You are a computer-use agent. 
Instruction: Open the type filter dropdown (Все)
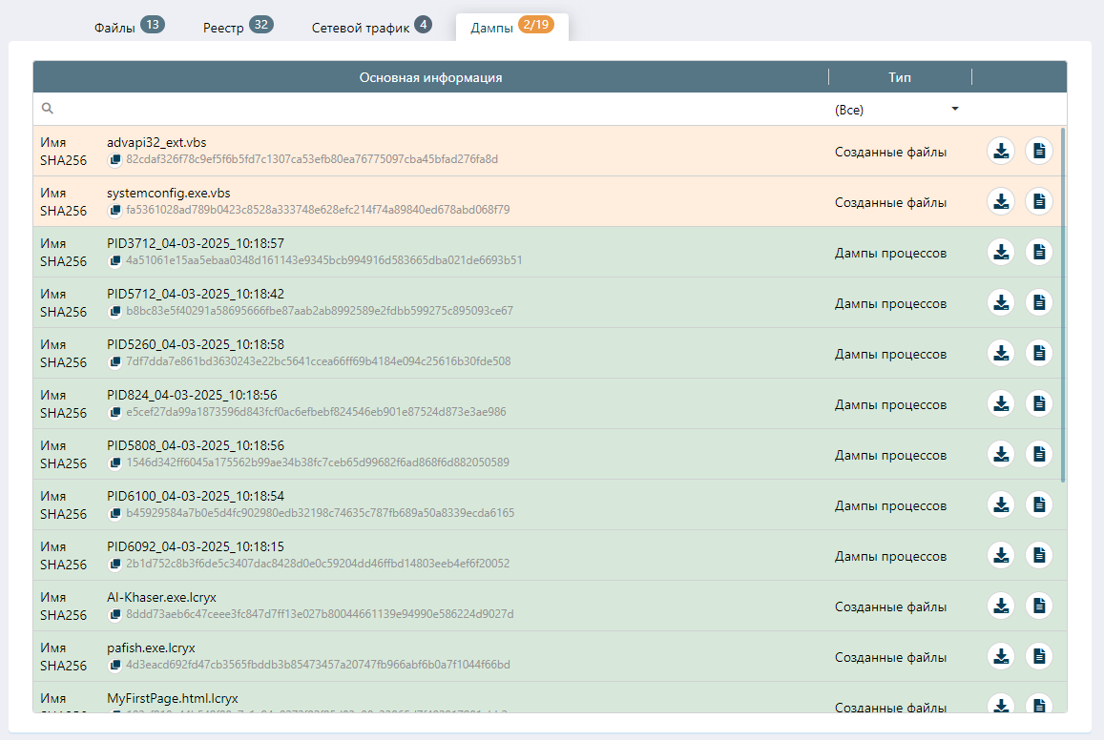896,110
